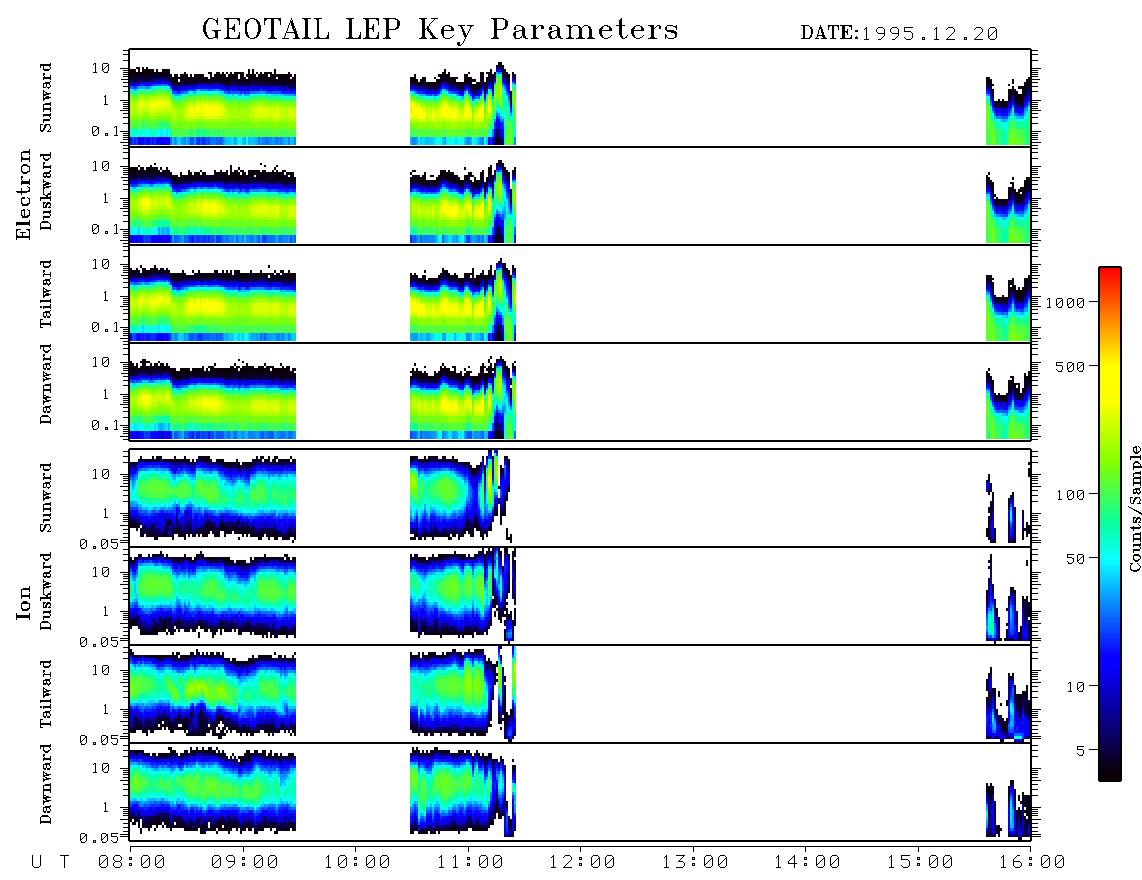Click the 13:00 time tick label
Image resolution: width=1142 pixels, height=880 pixels.
(695, 862)
